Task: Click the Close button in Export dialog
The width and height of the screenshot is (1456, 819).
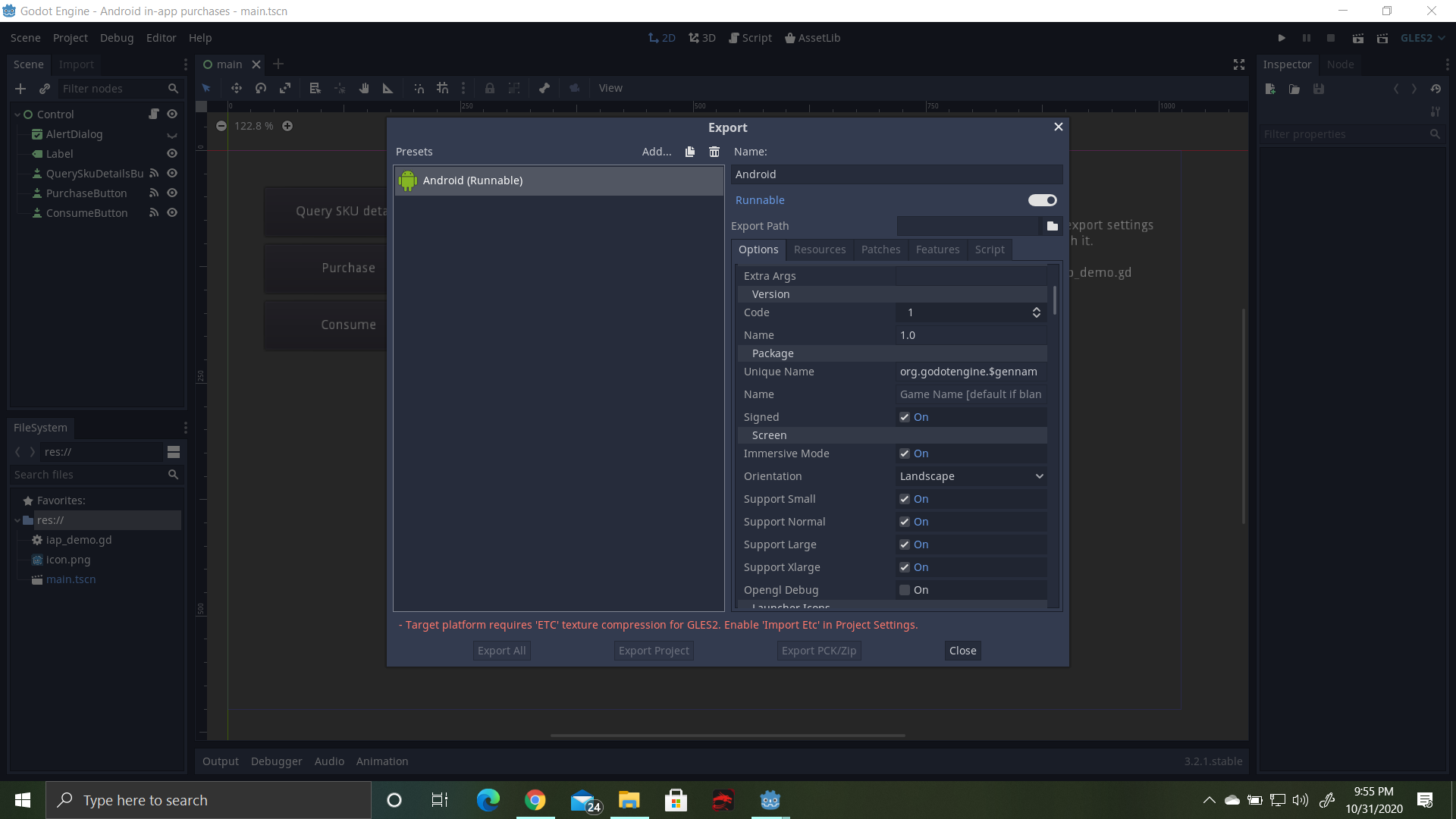Action: (963, 651)
